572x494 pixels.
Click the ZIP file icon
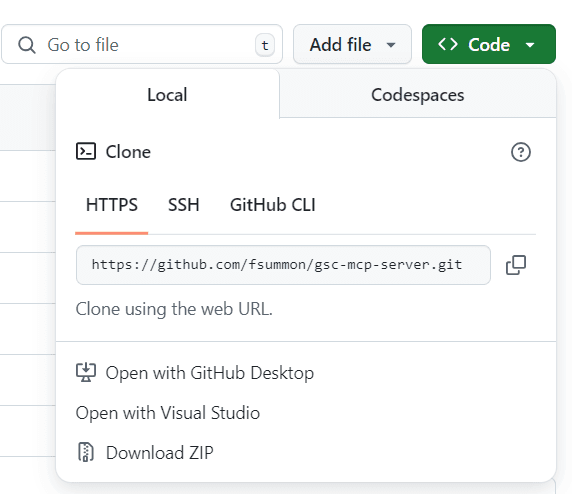(86, 452)
